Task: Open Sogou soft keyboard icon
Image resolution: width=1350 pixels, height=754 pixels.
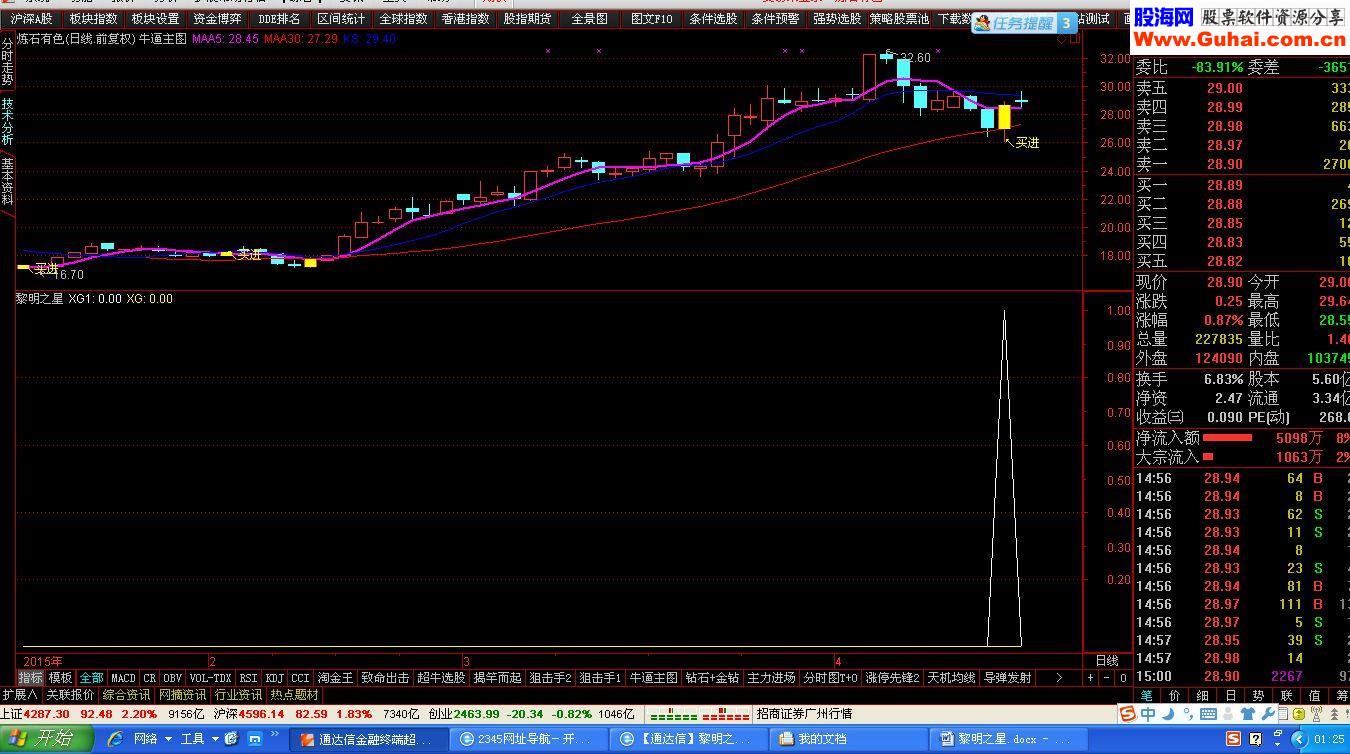Action: (x=1208, y=714)
